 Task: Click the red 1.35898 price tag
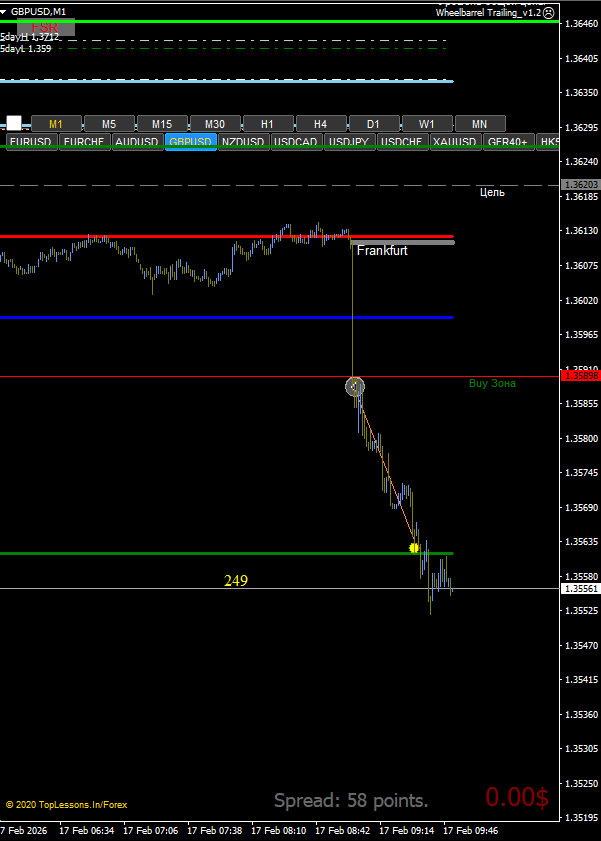click(581, 376)
